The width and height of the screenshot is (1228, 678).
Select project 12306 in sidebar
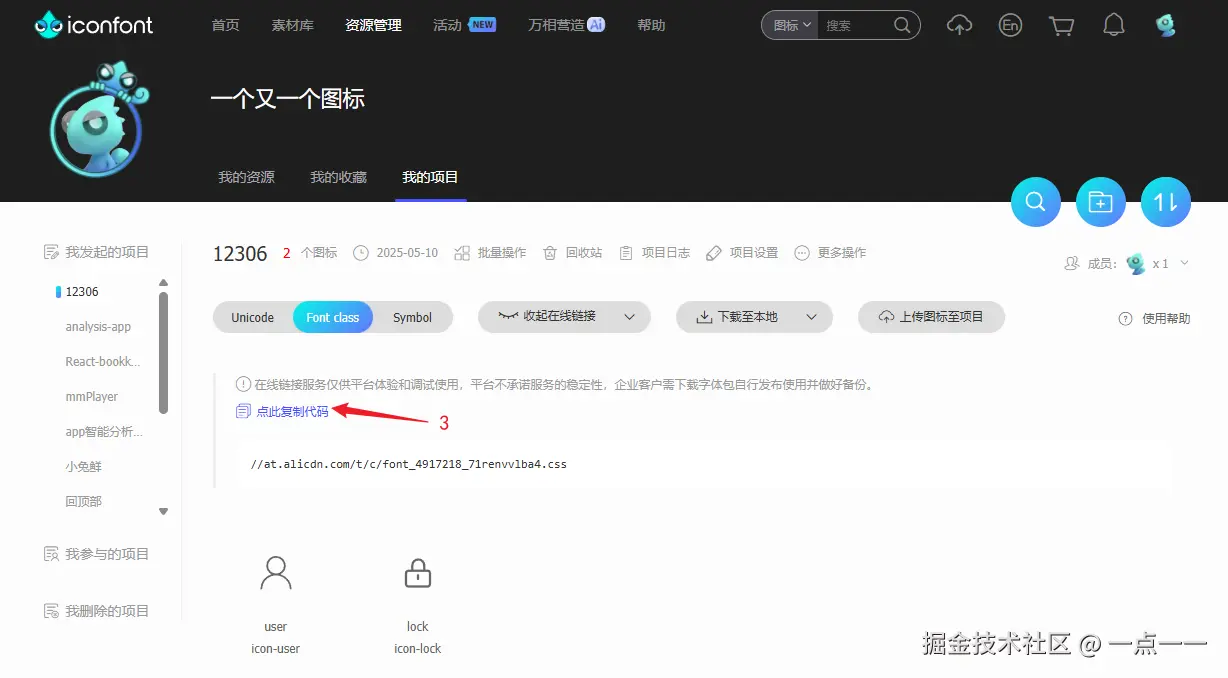click(x=82, y=292)
